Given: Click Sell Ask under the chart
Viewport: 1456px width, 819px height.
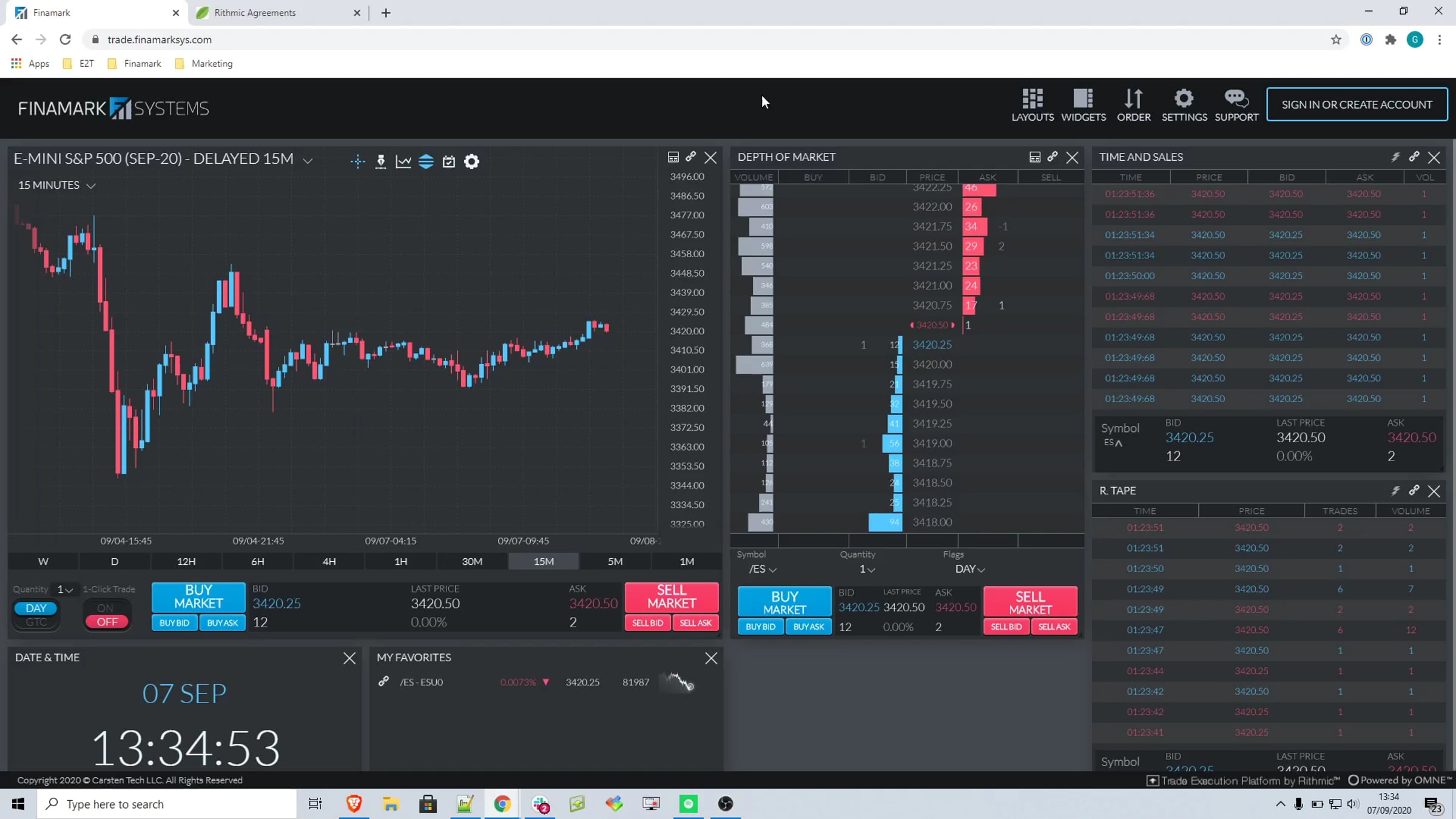Looking at the screenshot, I should tap(696, 623).
